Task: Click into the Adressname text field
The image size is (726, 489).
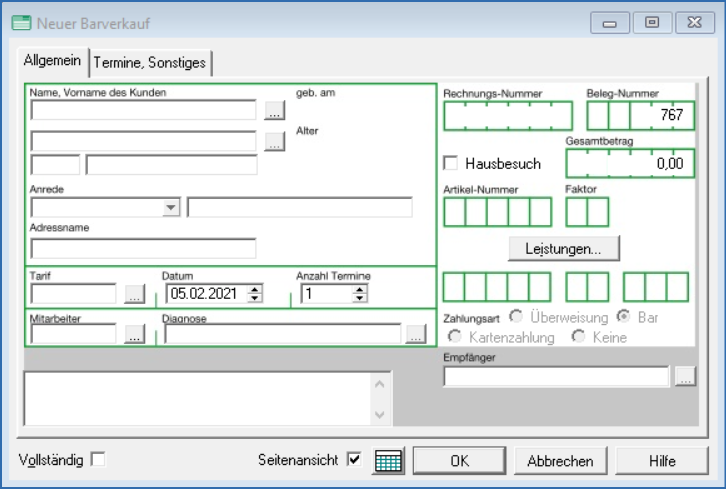Action: (x=143, y=248)
